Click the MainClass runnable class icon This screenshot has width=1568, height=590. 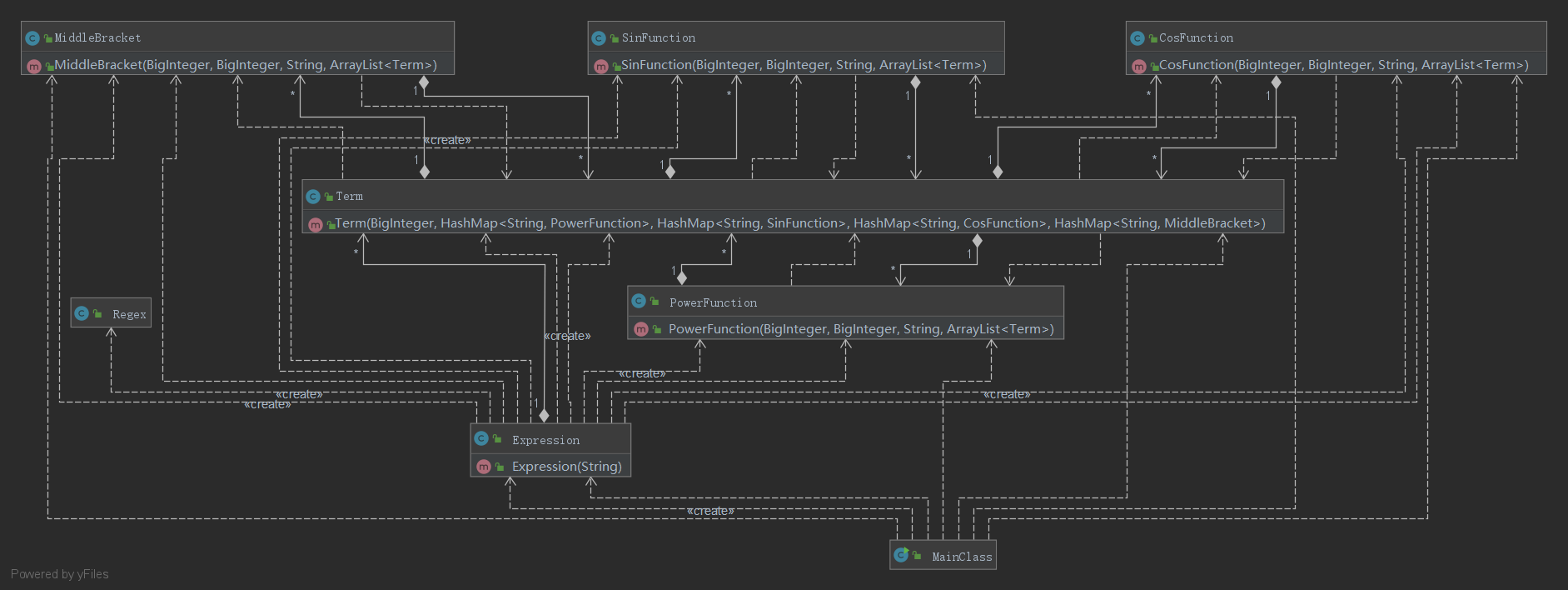[901, 555]
